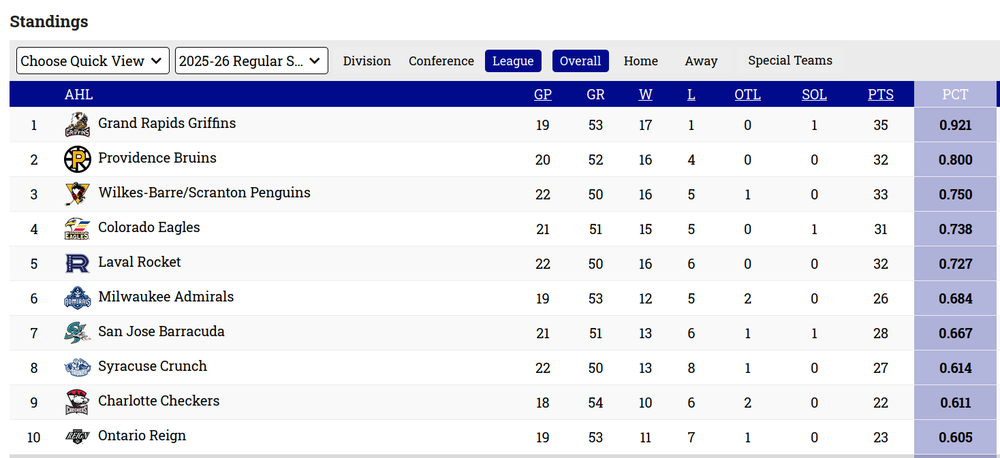1000x458 pixels.
Task: Click the Syracuse Crunch team logo
Action: (77, 367)
